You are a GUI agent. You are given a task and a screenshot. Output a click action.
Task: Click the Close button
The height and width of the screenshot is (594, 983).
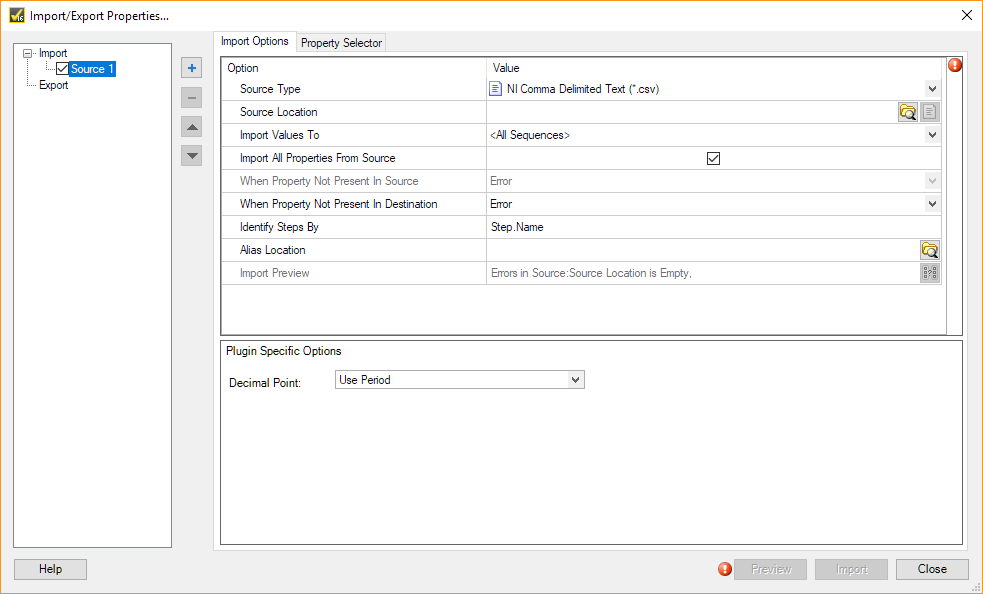tap(932, 569)
